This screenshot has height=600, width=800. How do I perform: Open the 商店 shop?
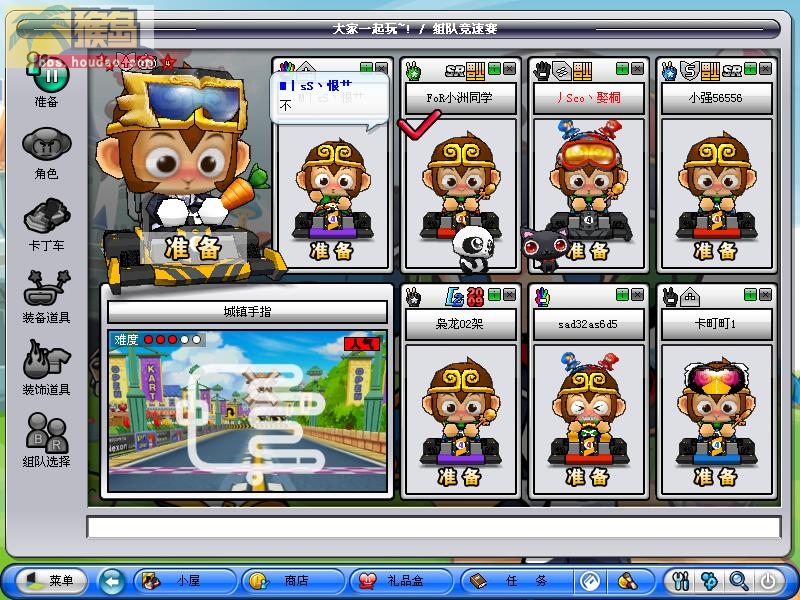click(x=293, y=581)
